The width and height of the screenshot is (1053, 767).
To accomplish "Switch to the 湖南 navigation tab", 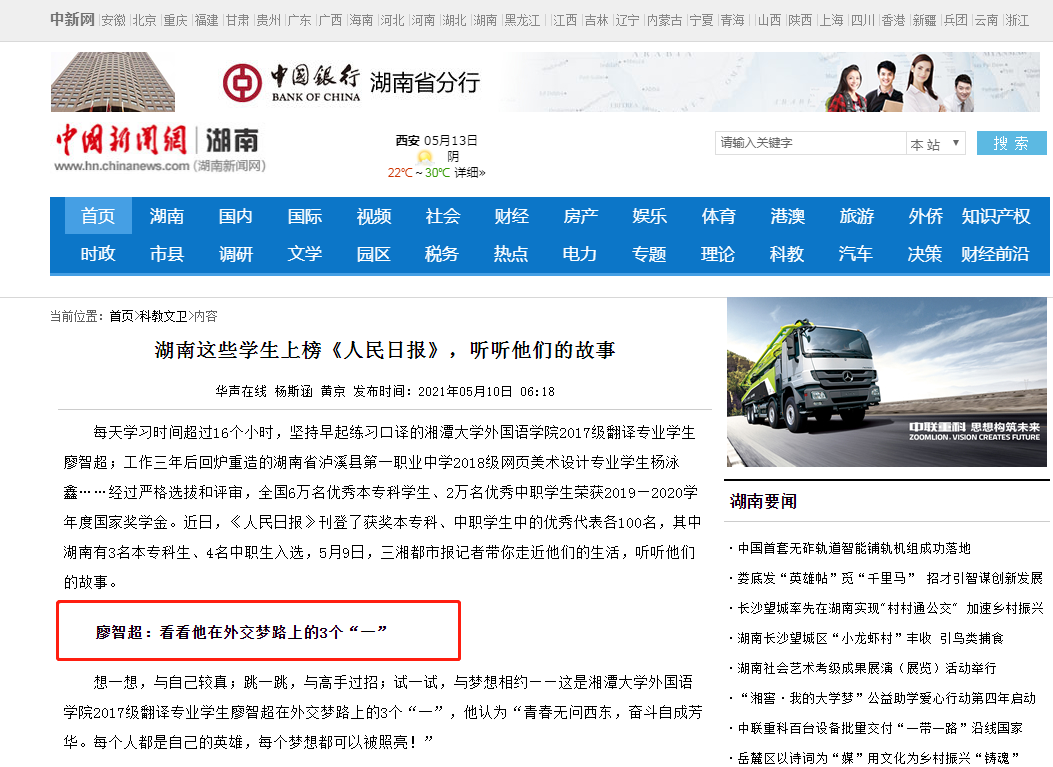I will (x=166, y=216).
